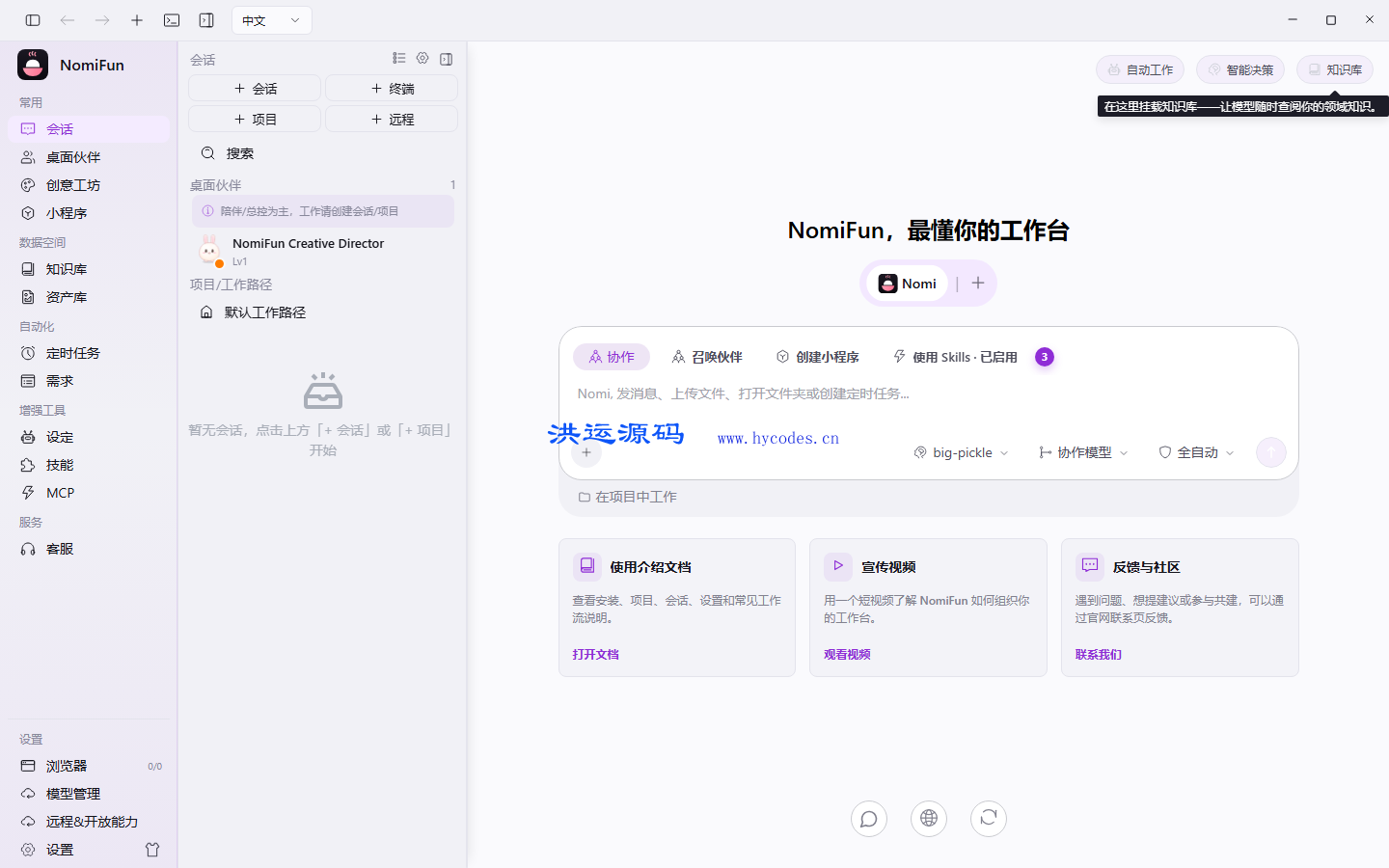The image size is (1389, 868).
Task: Click the refresh icon at the bottom
Action: [989, 819]
